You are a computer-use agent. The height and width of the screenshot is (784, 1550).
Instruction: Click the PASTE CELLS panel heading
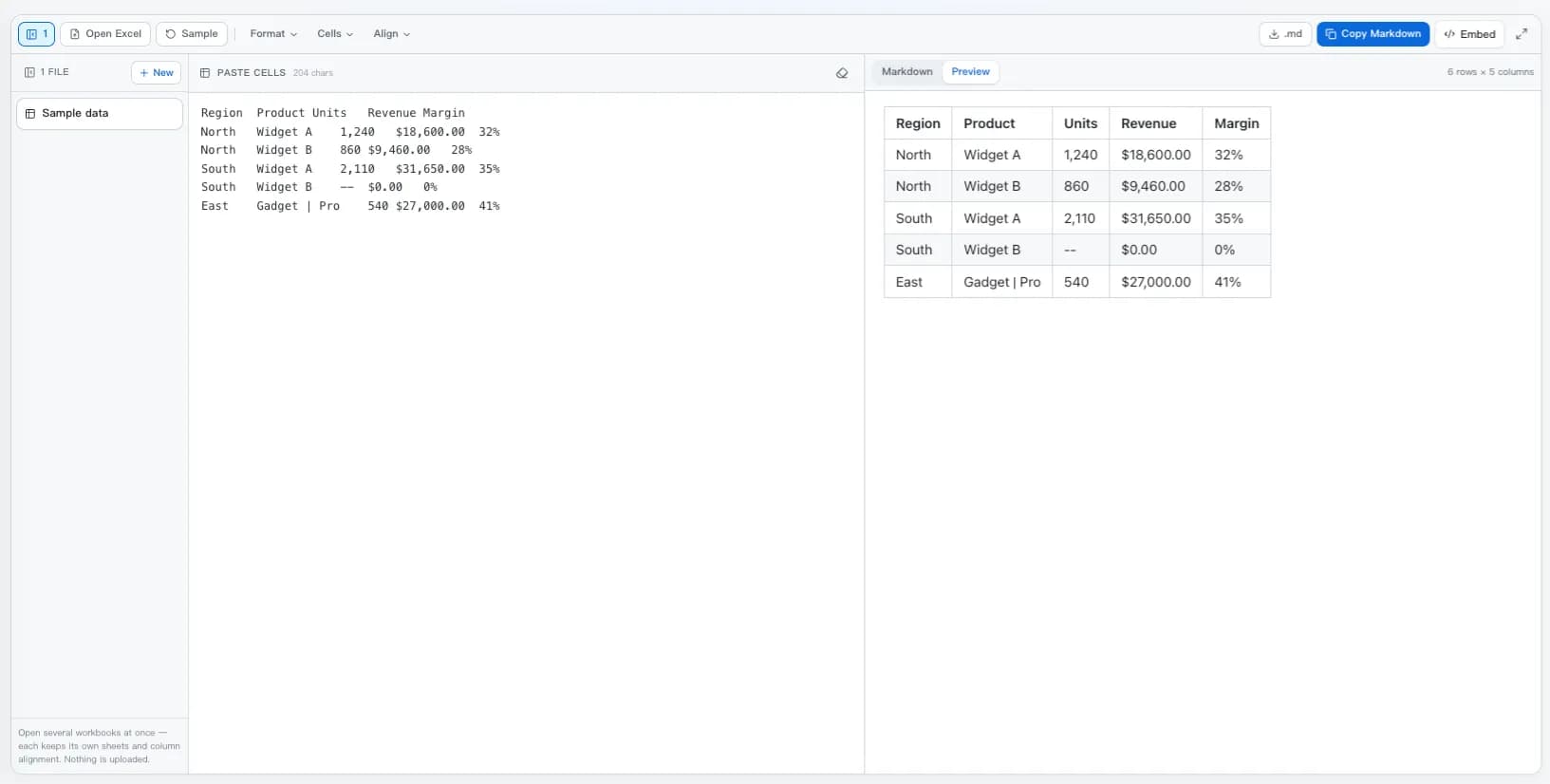251,73
